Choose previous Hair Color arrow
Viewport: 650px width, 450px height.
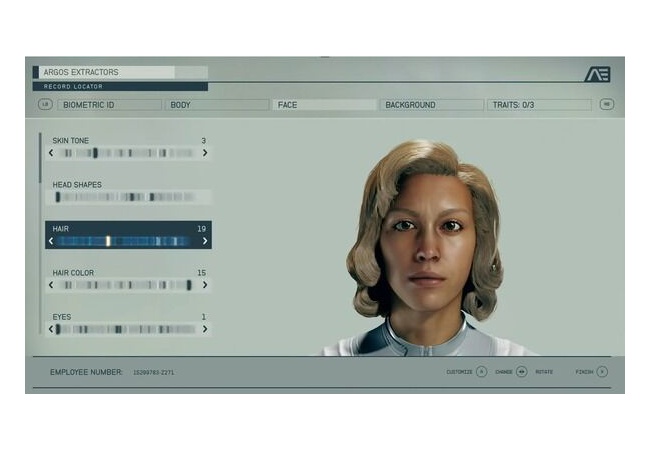point(51,285)
